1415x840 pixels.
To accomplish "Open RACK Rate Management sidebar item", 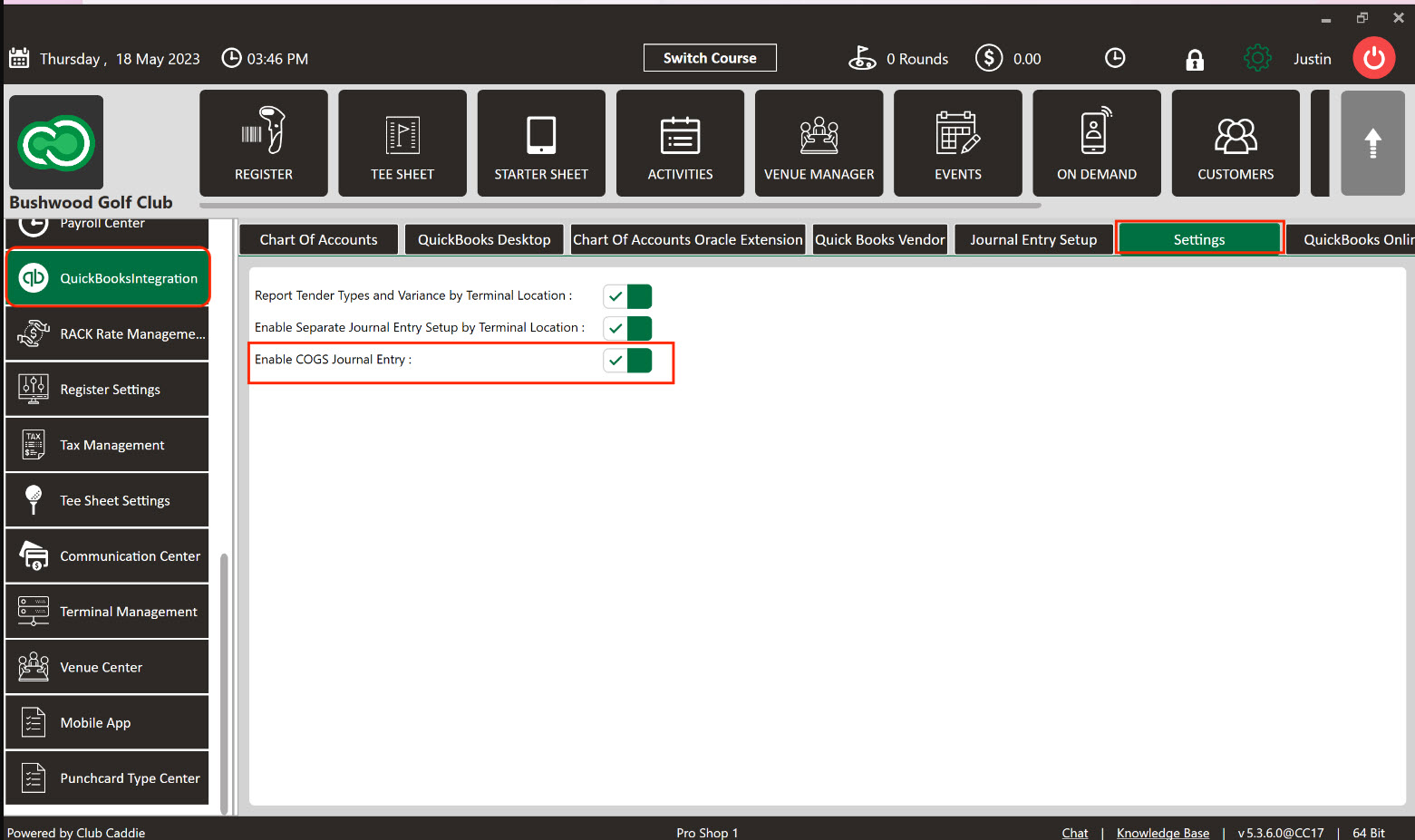I will pos(107,333).
